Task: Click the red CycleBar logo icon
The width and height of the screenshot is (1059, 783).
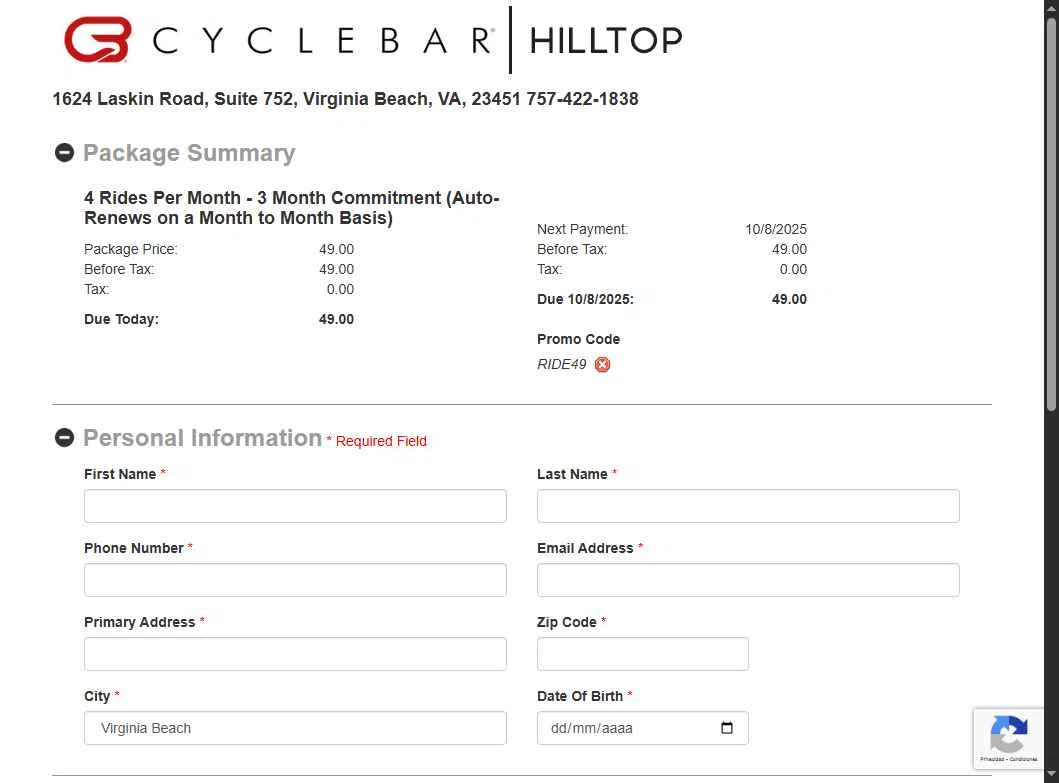Action: 97,40
